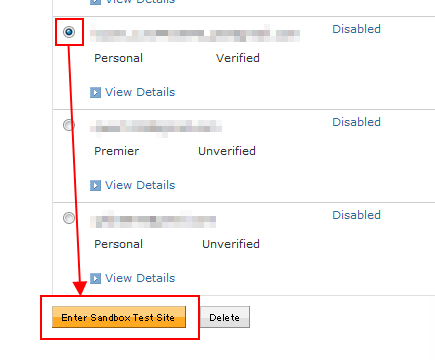The image size is (435, 360).
Task: Click the Enter Sandbox Test Site button
Action: coord(119,317)
